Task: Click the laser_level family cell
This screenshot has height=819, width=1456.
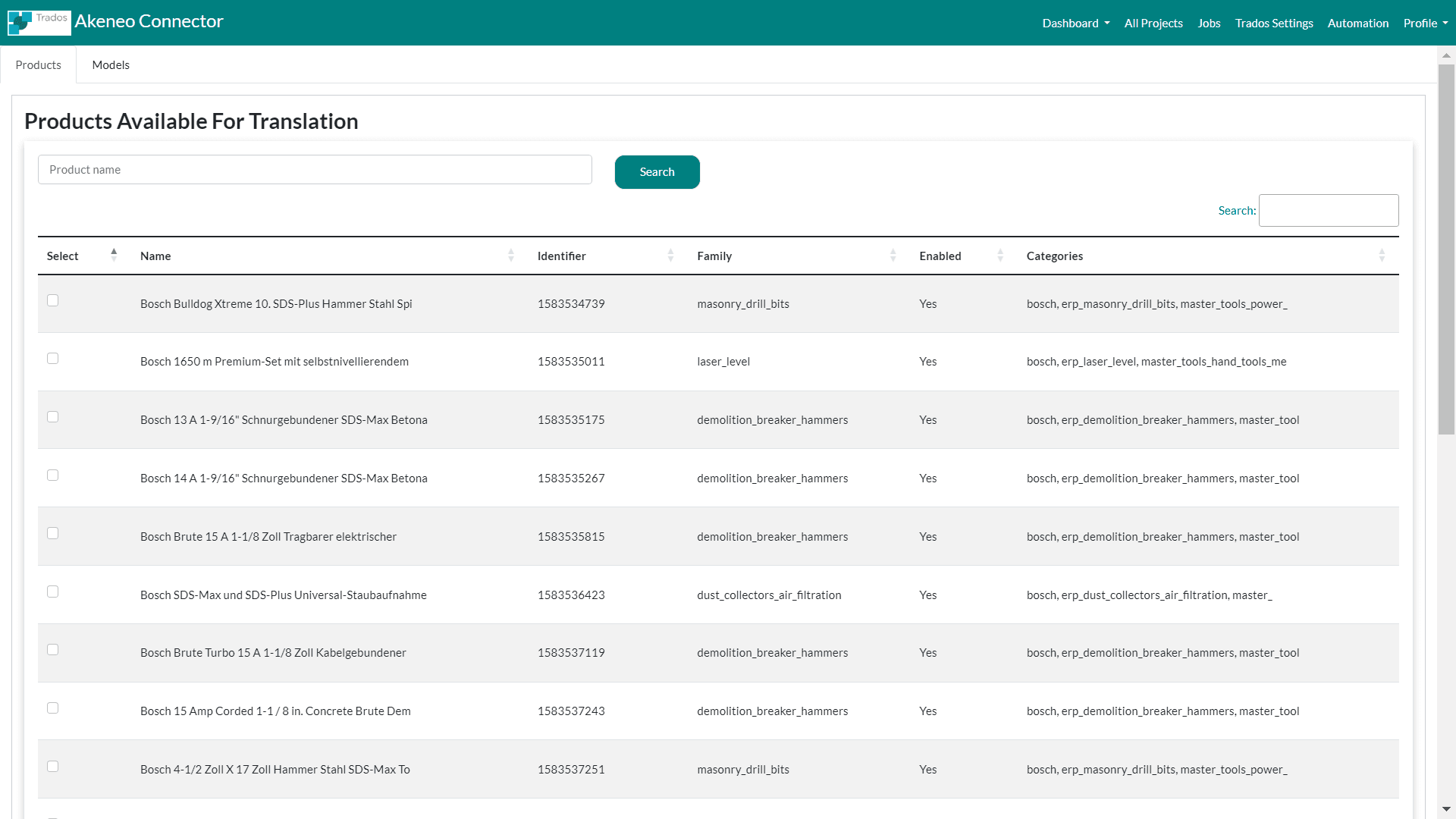Action: pyautogui.click(x=723, y=362)
